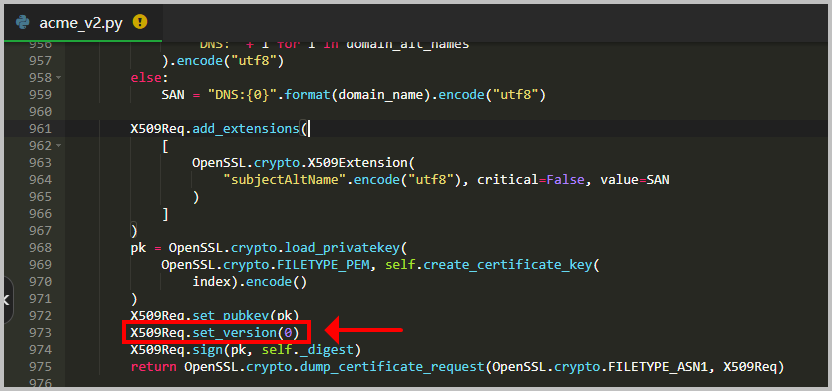
Task: Select the acme_v2.py editor tab
Action: click(82, 22)
